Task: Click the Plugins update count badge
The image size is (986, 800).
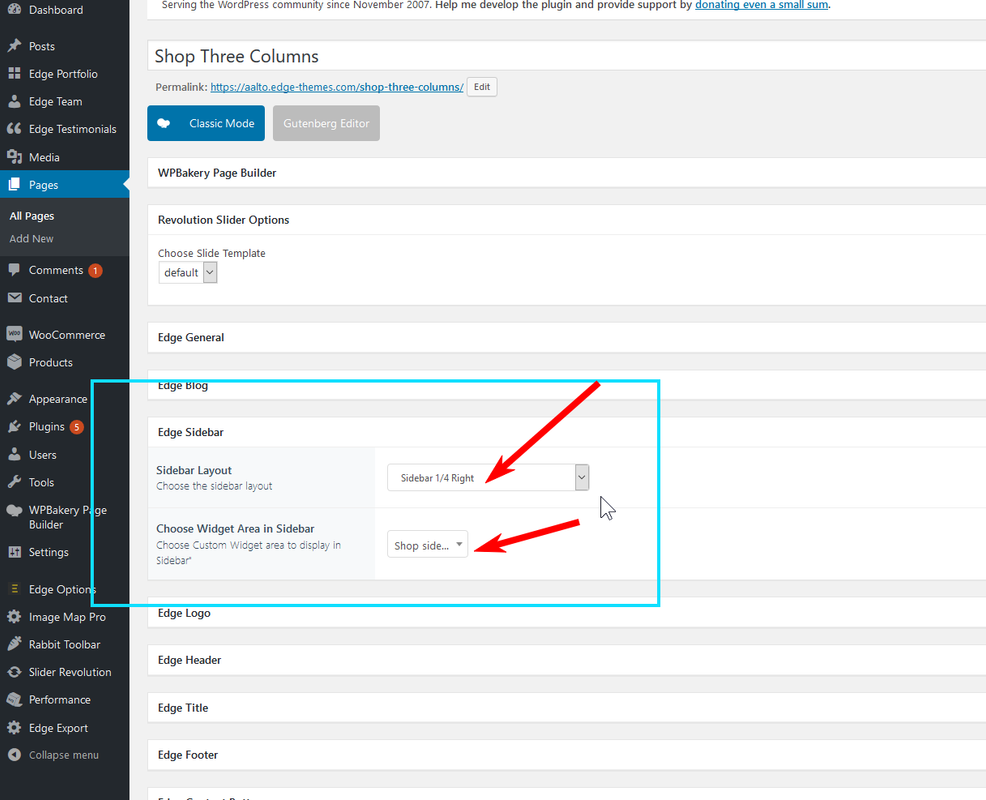Action: pyautogui.click(x=77, y=427)
